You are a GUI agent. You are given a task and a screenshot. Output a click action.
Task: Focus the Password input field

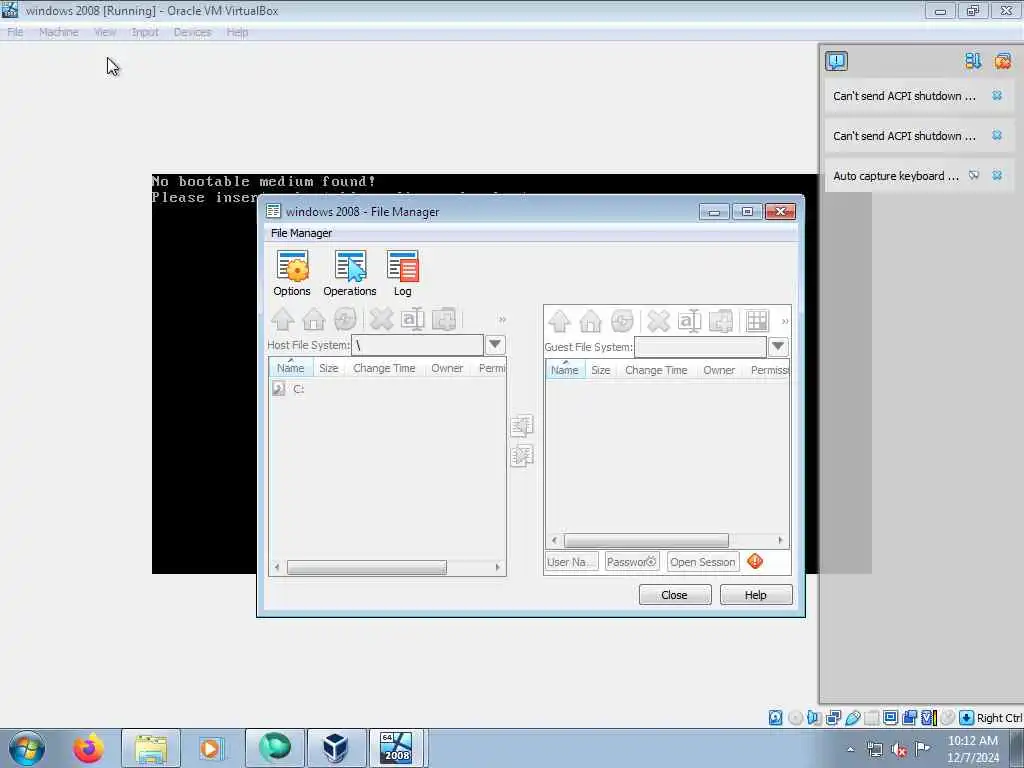tap(632, 562)
